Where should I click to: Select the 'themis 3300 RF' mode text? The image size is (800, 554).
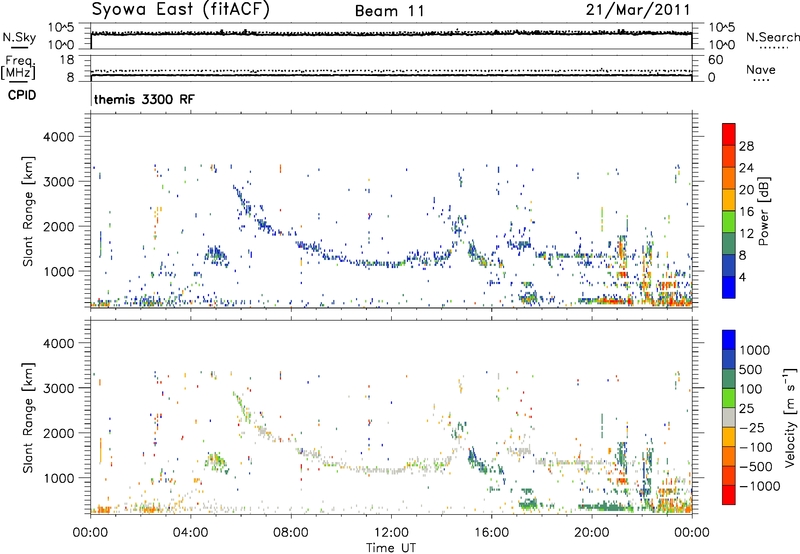(144, 99)
